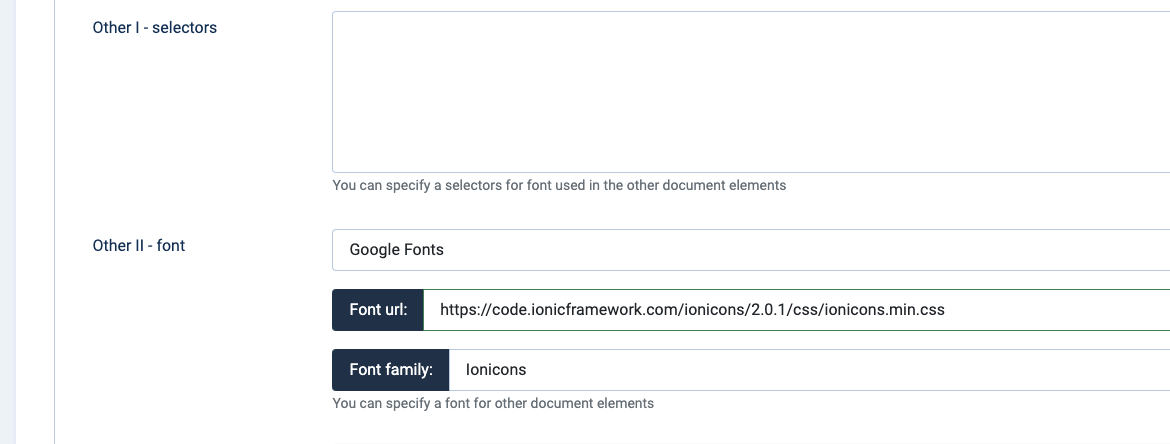Click the word 'font' in the second label

click(171, 245)
